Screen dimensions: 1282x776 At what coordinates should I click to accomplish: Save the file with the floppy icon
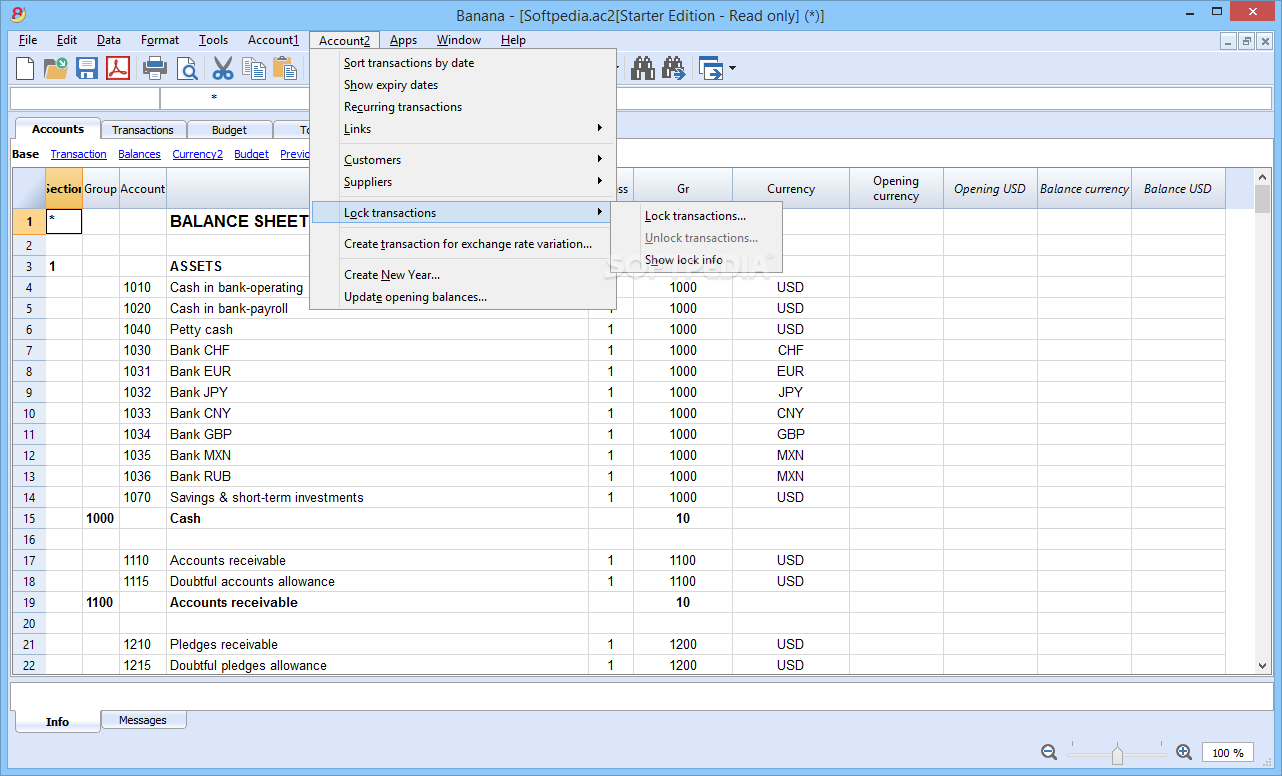(87, 68)
